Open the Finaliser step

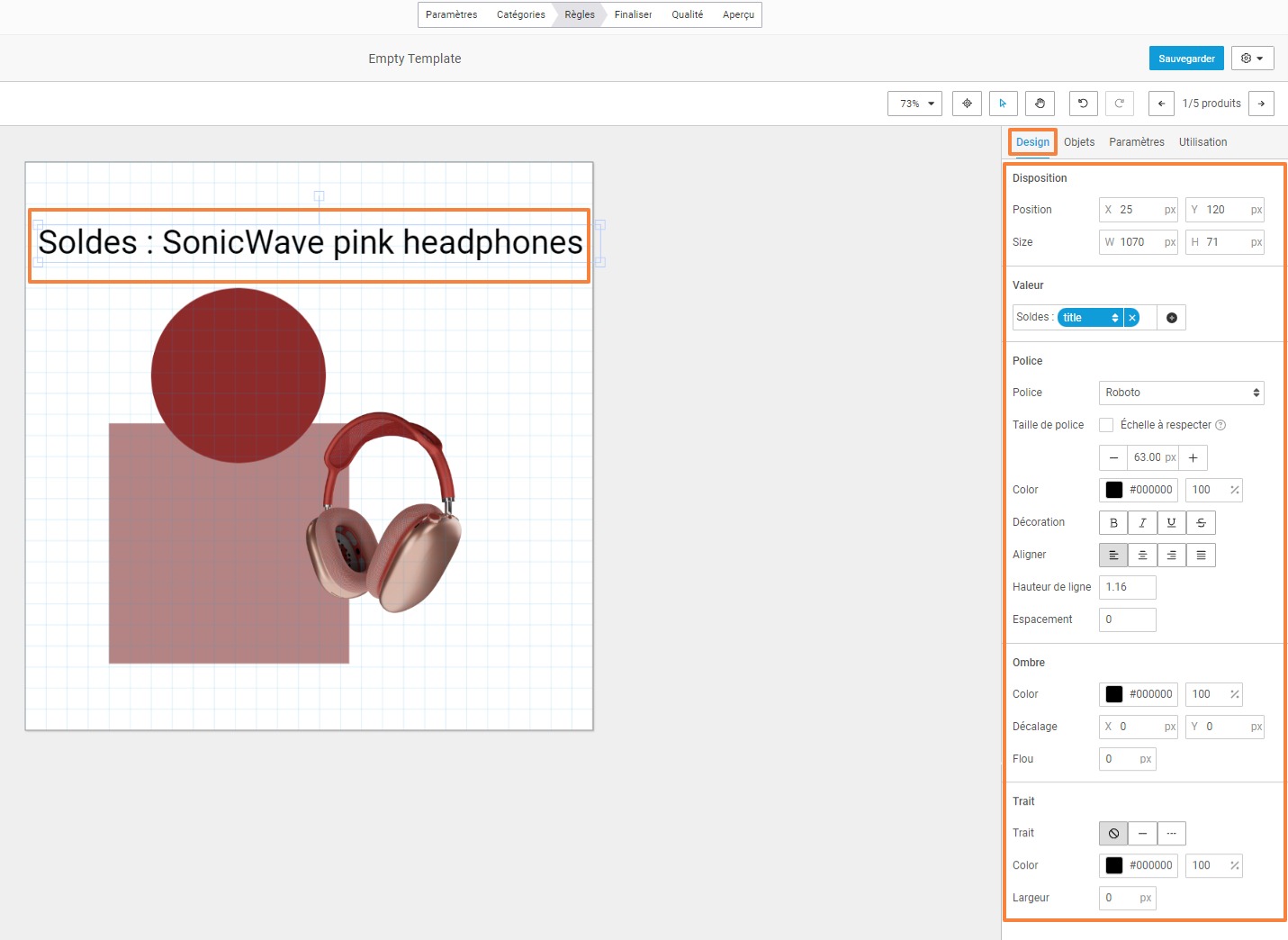633,14
